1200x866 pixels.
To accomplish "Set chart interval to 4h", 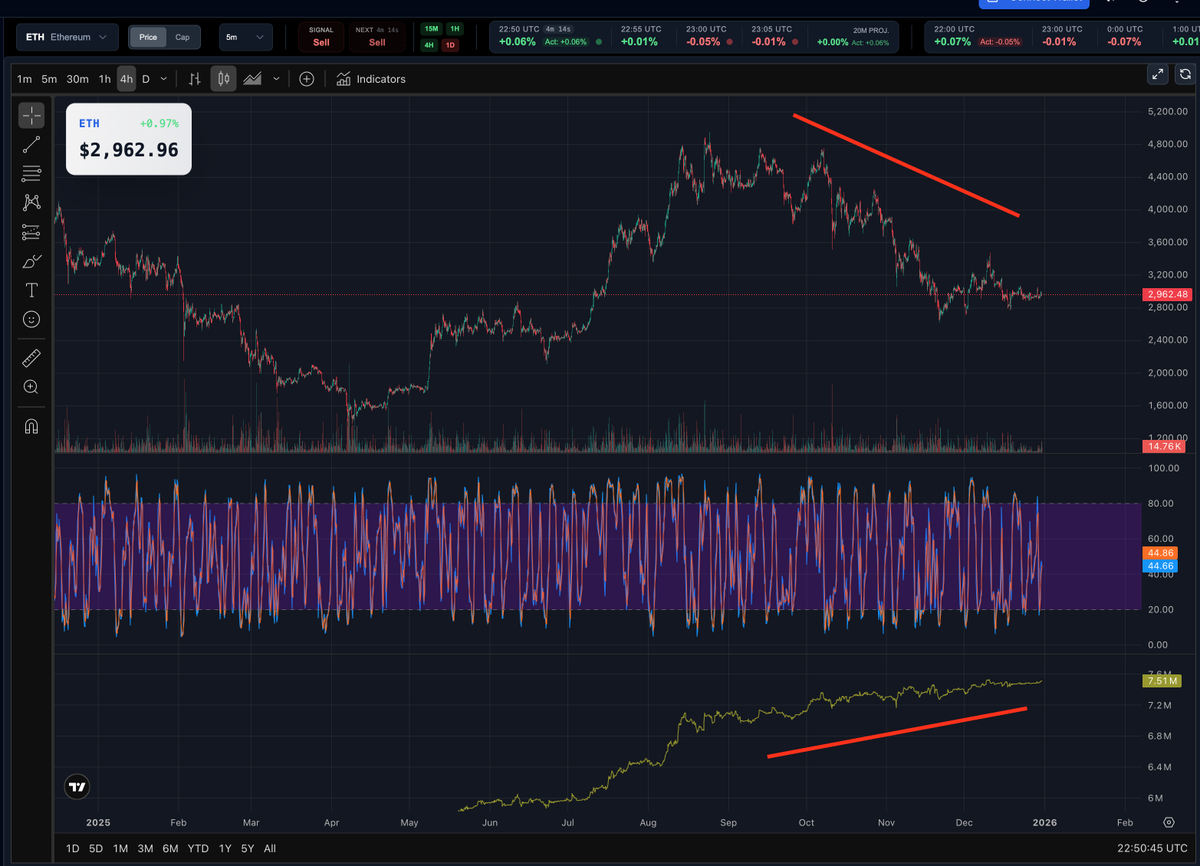I will (x=126, y=79).
